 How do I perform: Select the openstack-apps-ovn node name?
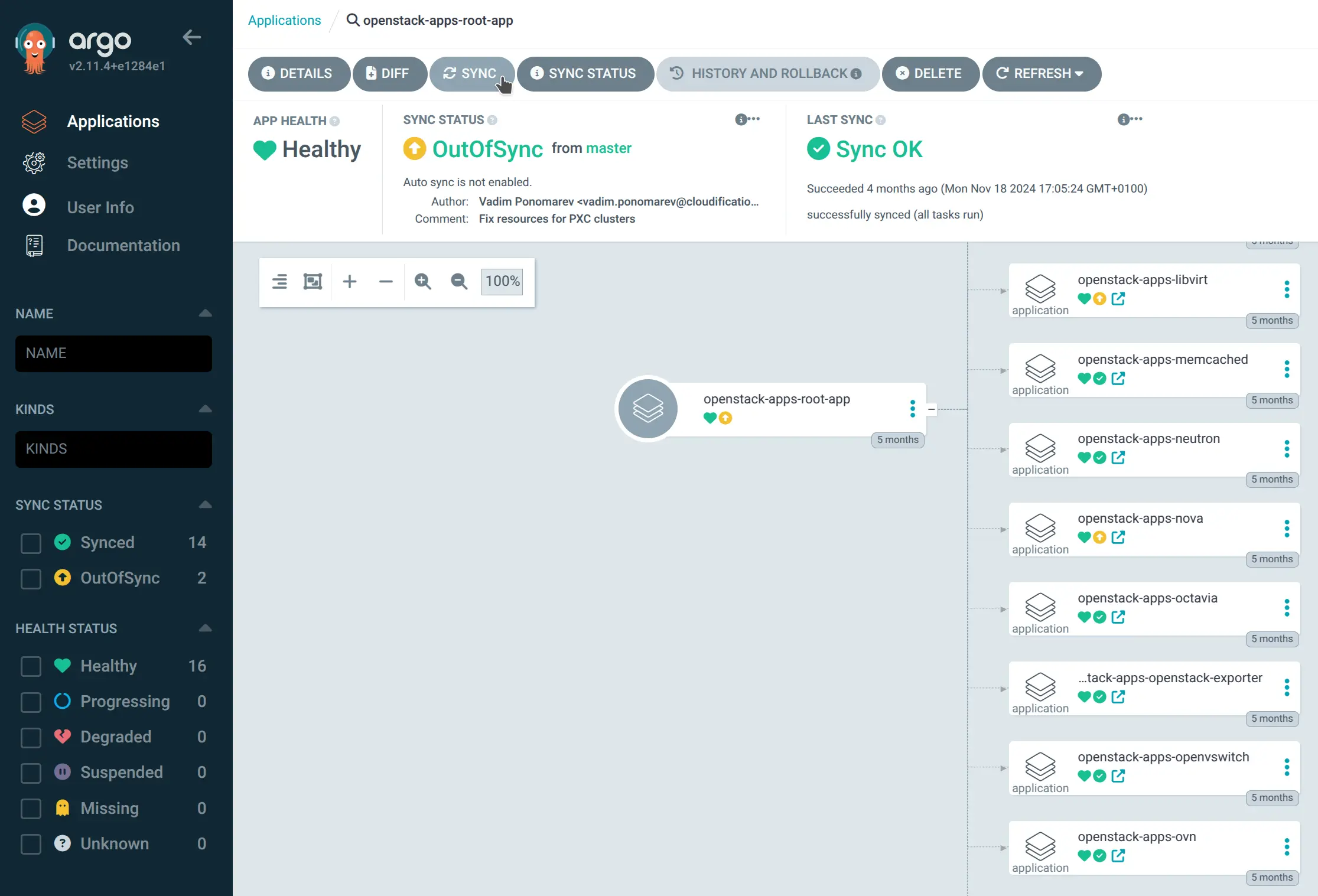coord(1137,837)
